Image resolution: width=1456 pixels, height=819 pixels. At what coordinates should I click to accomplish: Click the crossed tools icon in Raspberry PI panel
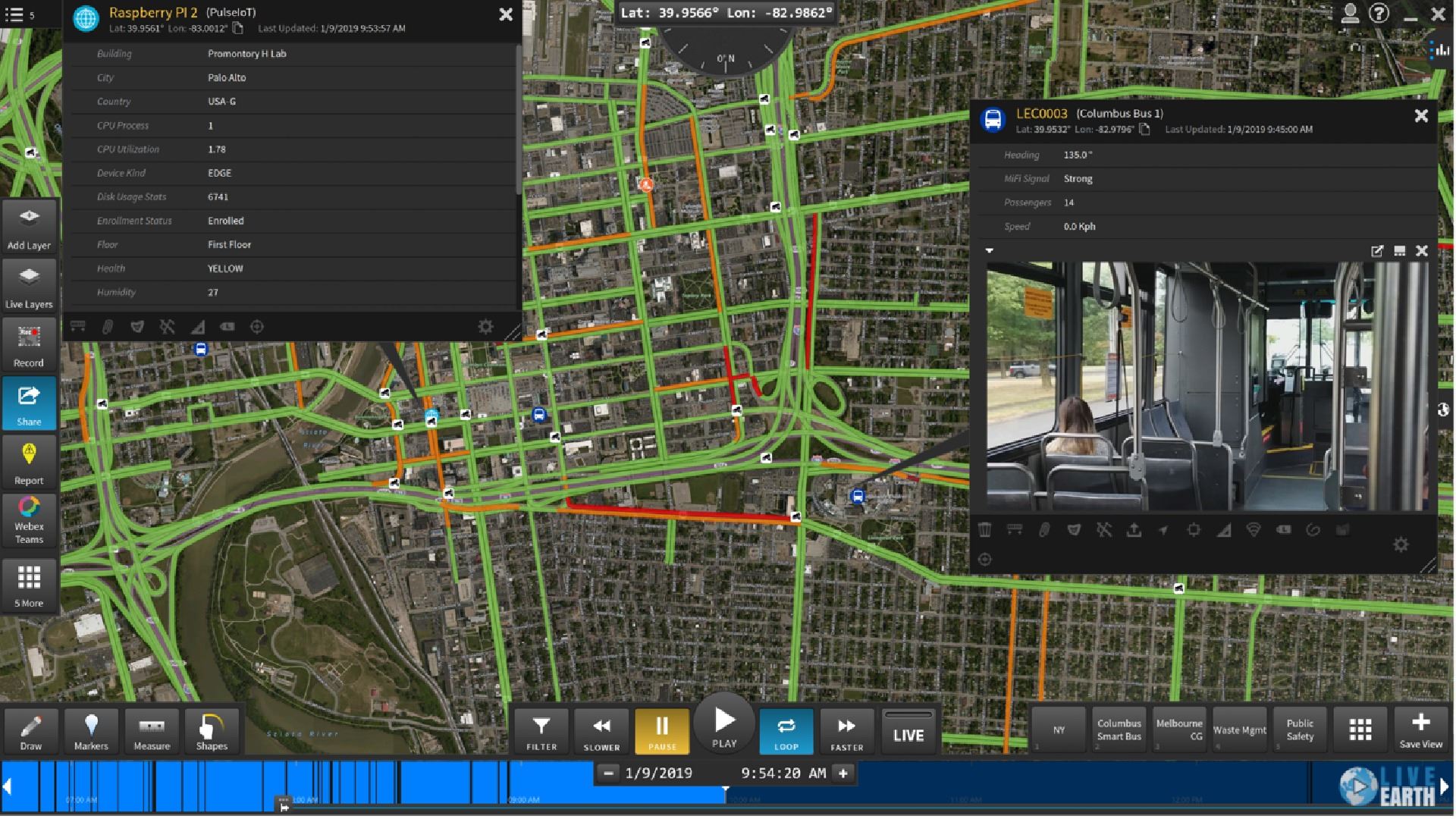point(167,327)
